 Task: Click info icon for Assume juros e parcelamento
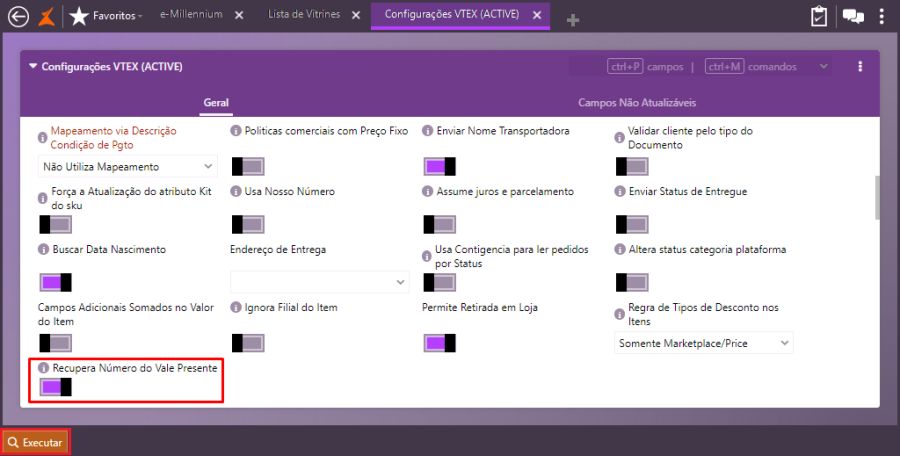pos(427,191)
